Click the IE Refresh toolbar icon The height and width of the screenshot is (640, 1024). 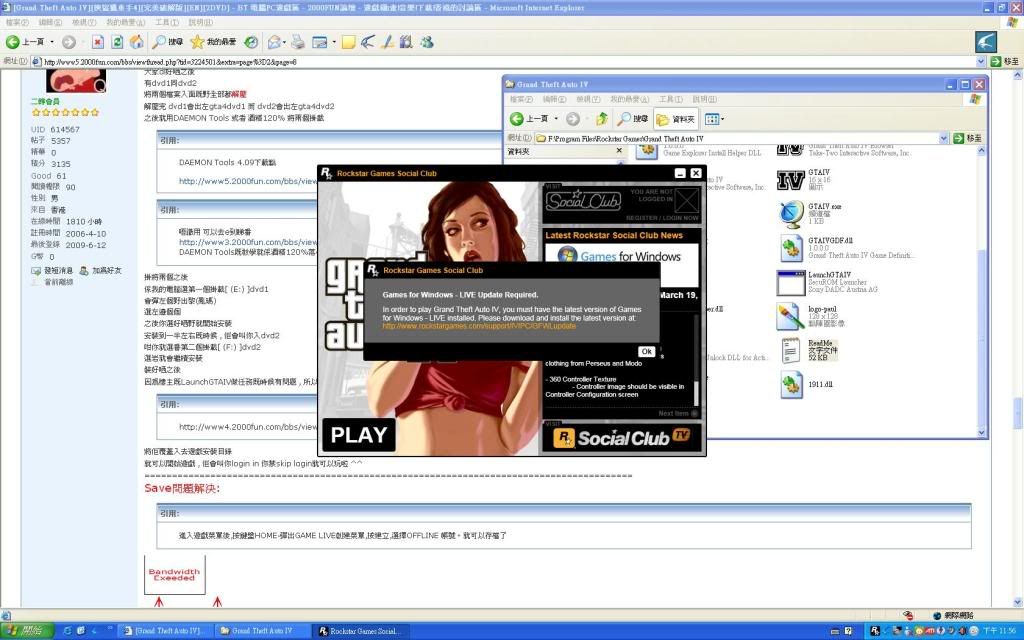click(117, 42)
